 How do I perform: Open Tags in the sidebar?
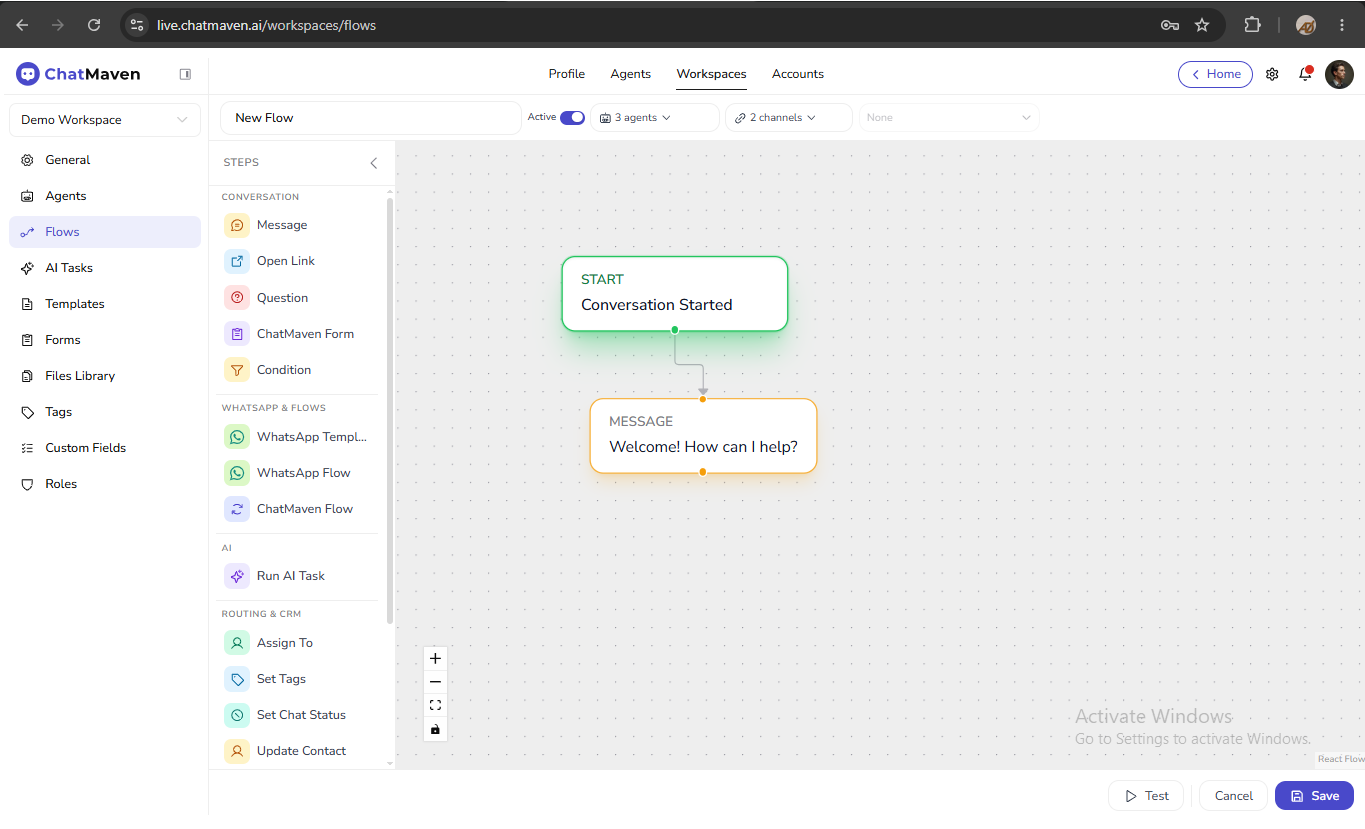click(x=105, y=412)
